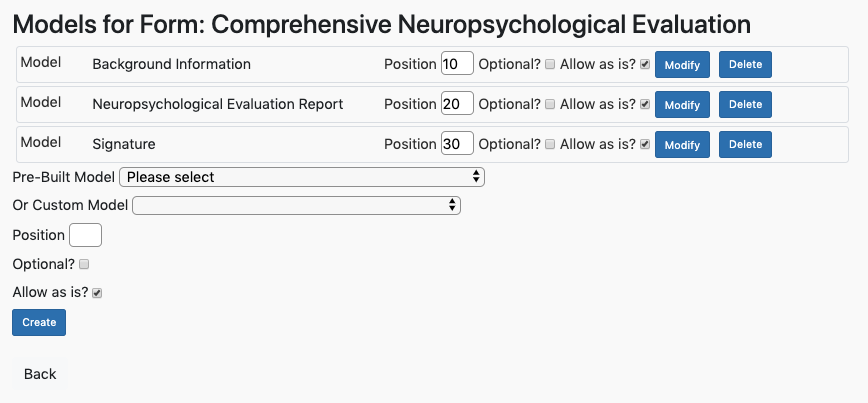Uncheck Allow as is for Signature model
Viewport: 868px width, 403px height.
pyautogui.click(x=644, y=144)
